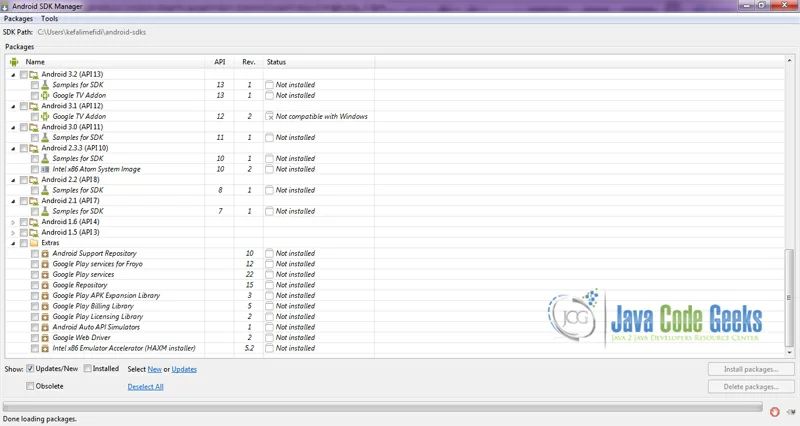Click the flask icon of API 7 Samples for SDK

[x=45, y=211]
